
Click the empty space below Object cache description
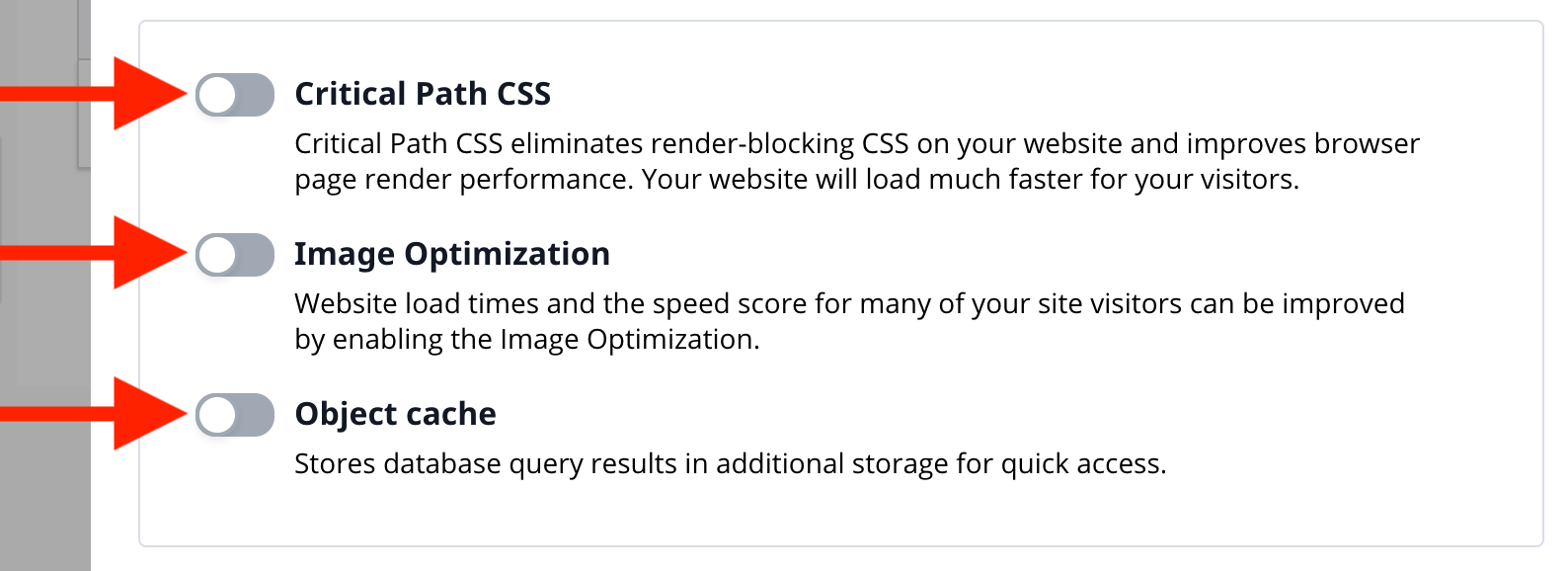pos(839,514)
